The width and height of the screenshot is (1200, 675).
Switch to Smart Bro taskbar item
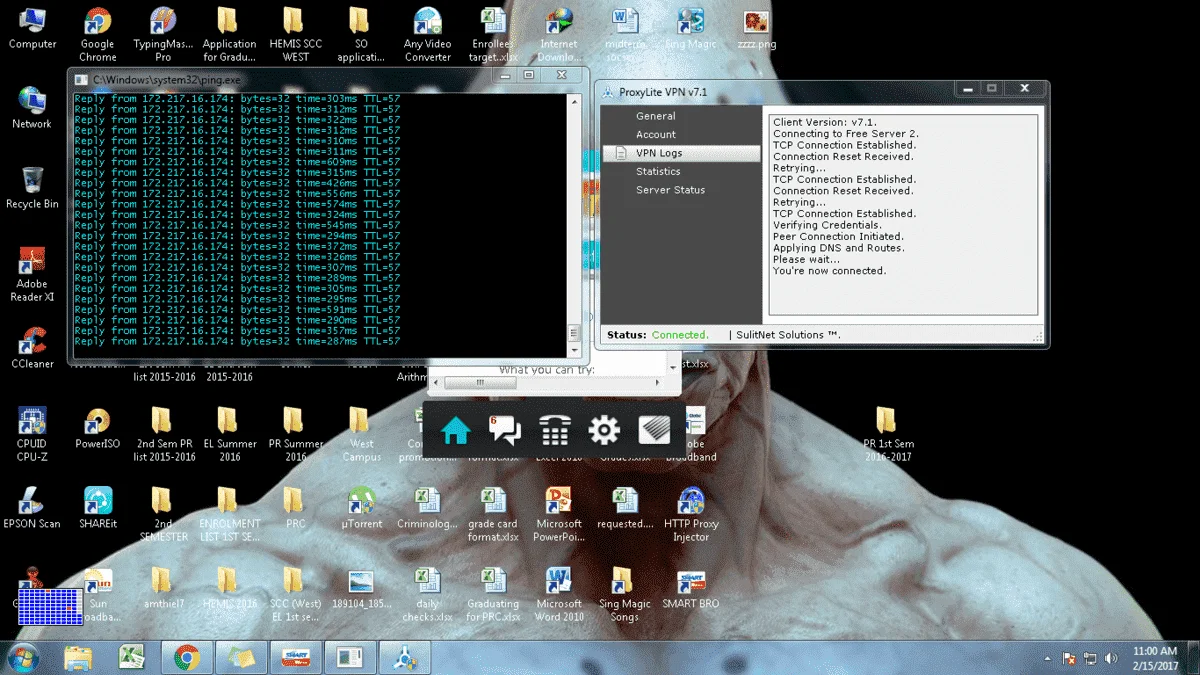(294, 658)
